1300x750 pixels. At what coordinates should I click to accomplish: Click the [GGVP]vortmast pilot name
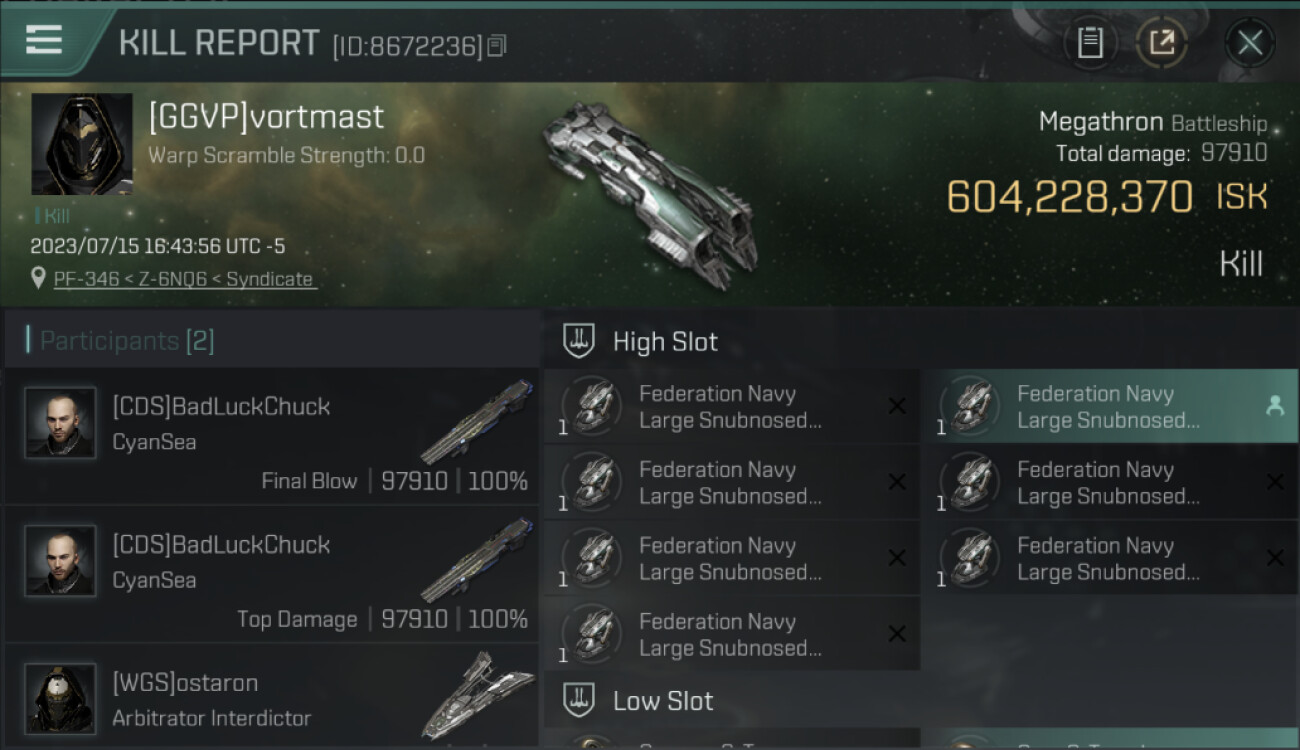266,117
